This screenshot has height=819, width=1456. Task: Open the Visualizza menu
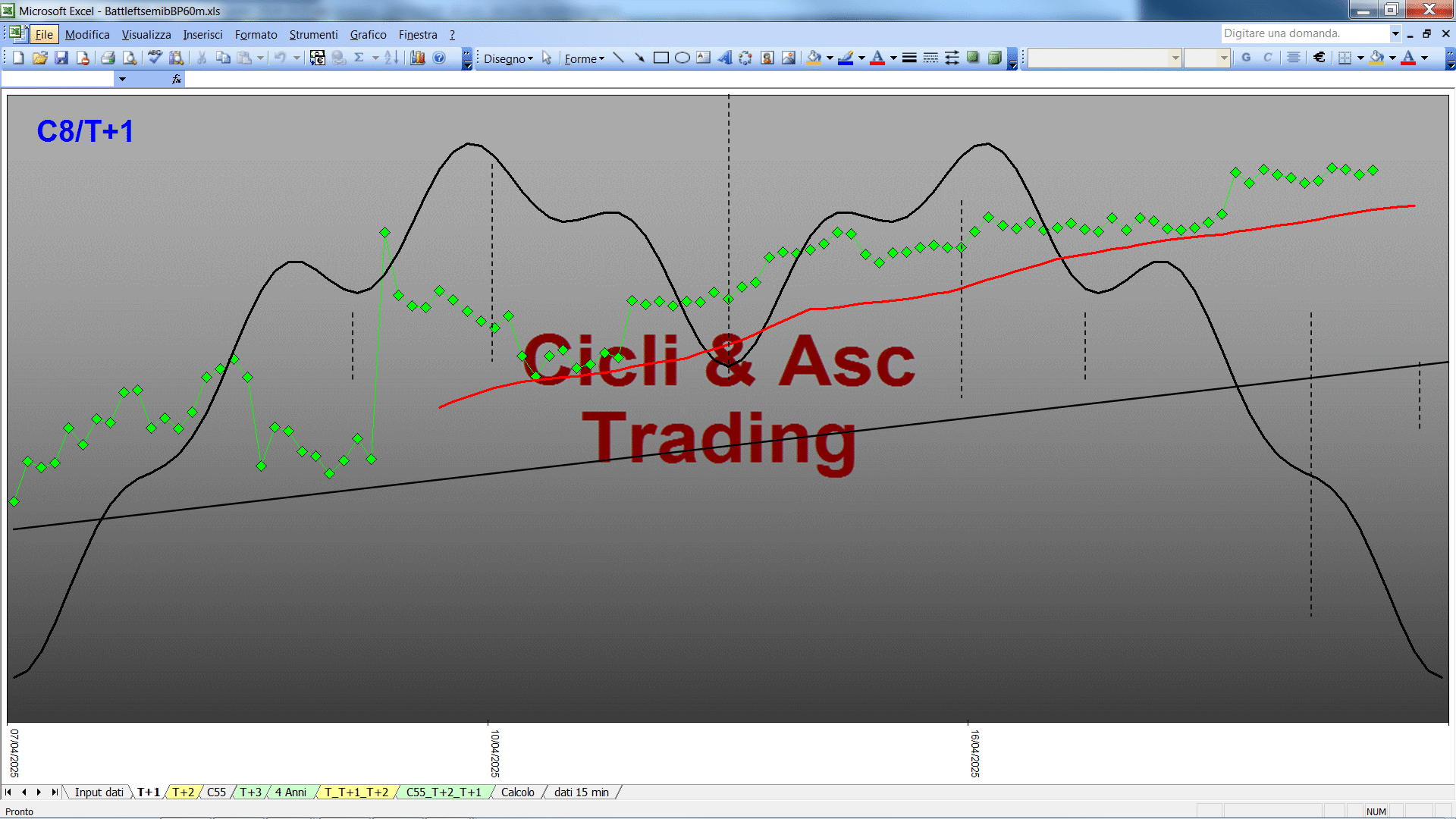click(x=146, y=35)
